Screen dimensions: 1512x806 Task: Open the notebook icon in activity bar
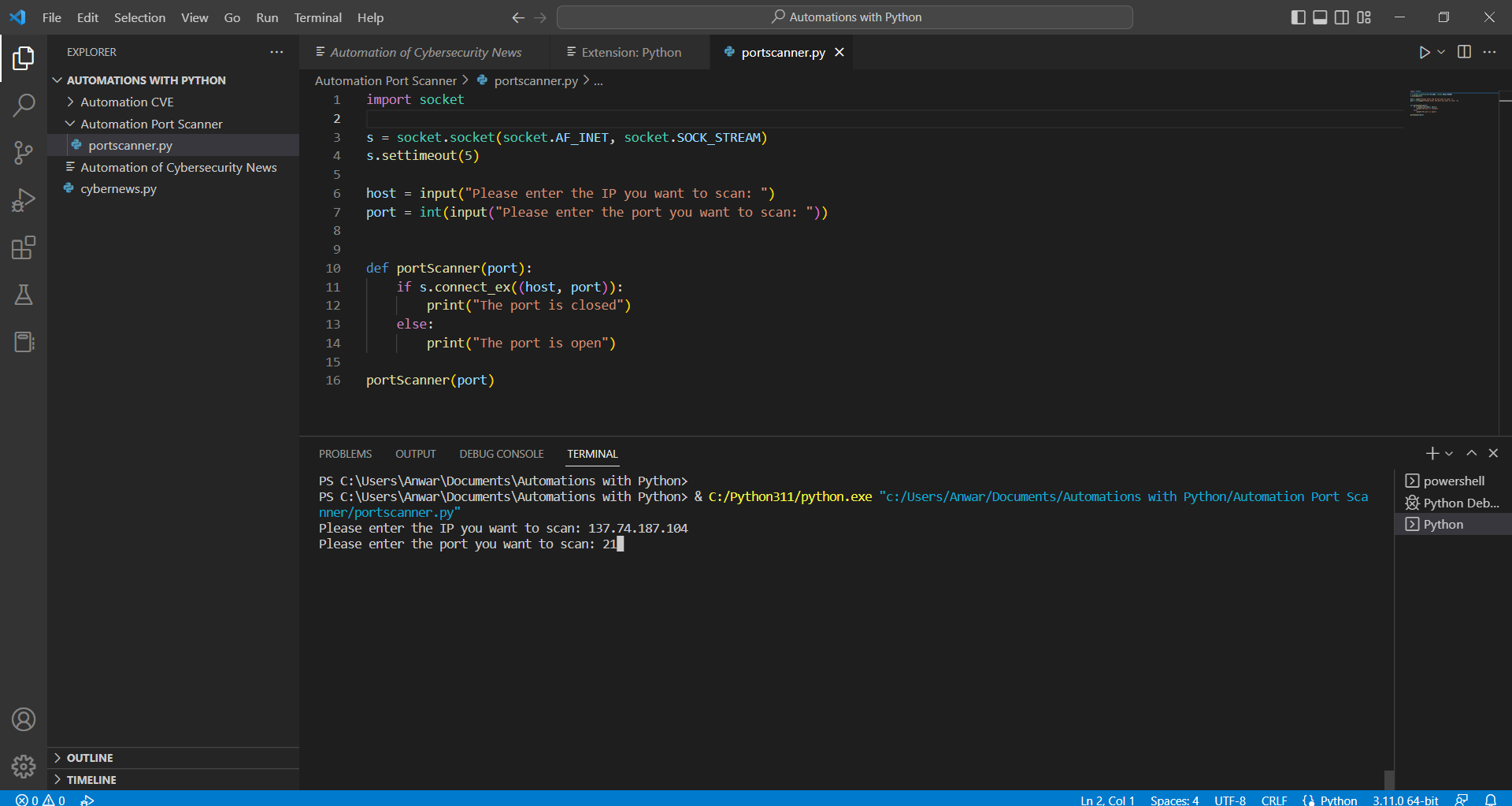(x=24, y=342)
